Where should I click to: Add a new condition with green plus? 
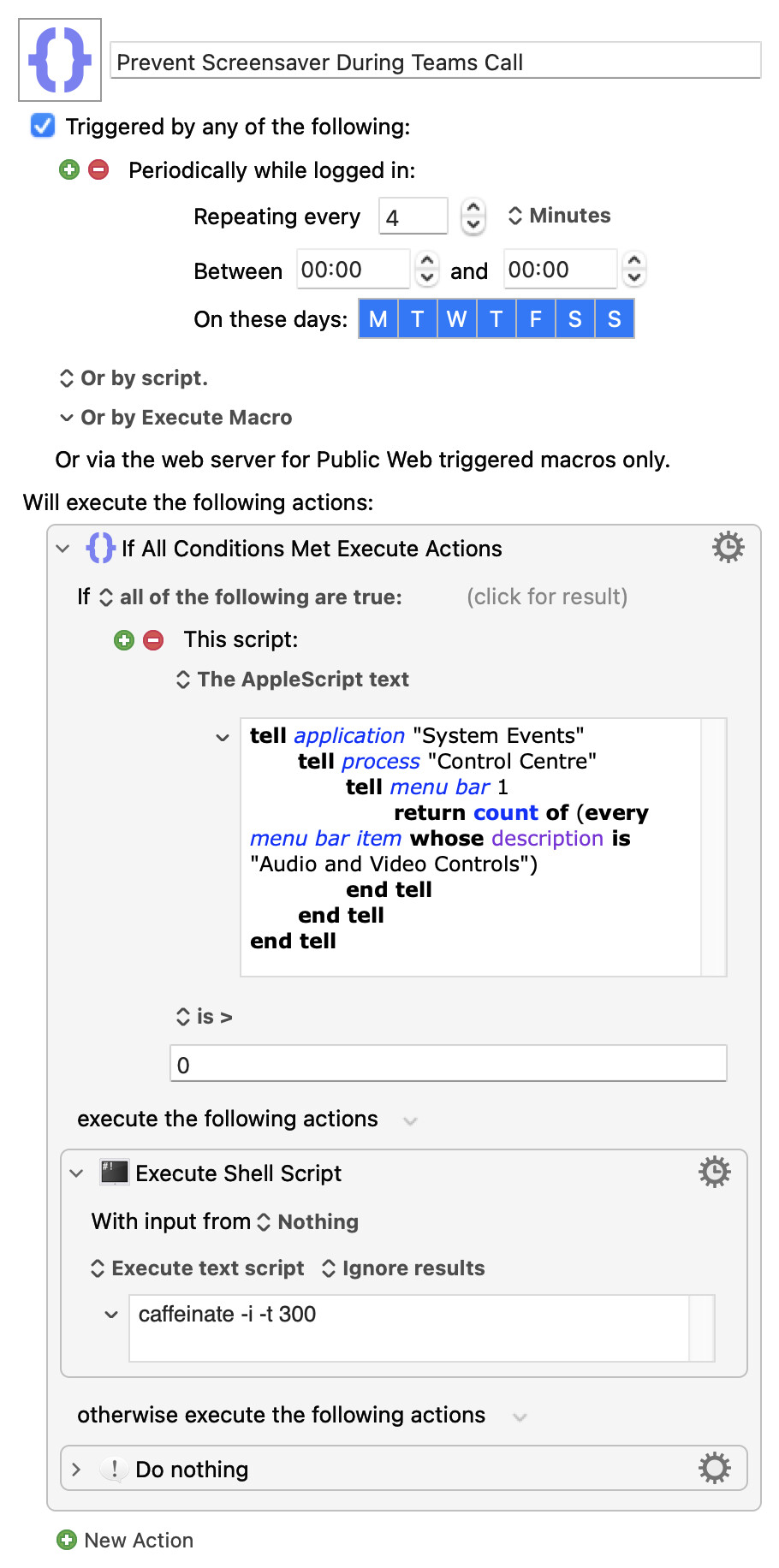click(124, 640)
